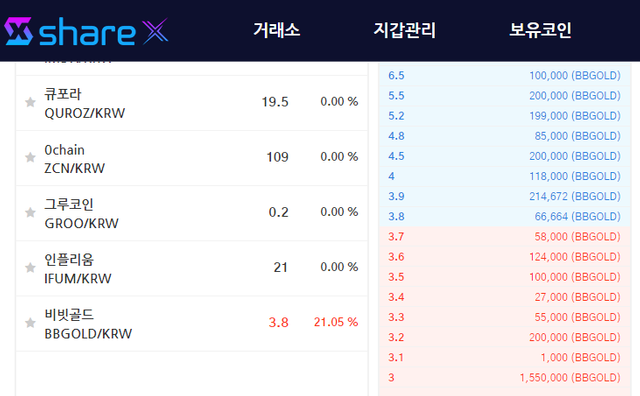The width and height of the screenshot is (640, 396).
Task: Favorite the ZCN/KRW star
Action: tap(30, 157)
